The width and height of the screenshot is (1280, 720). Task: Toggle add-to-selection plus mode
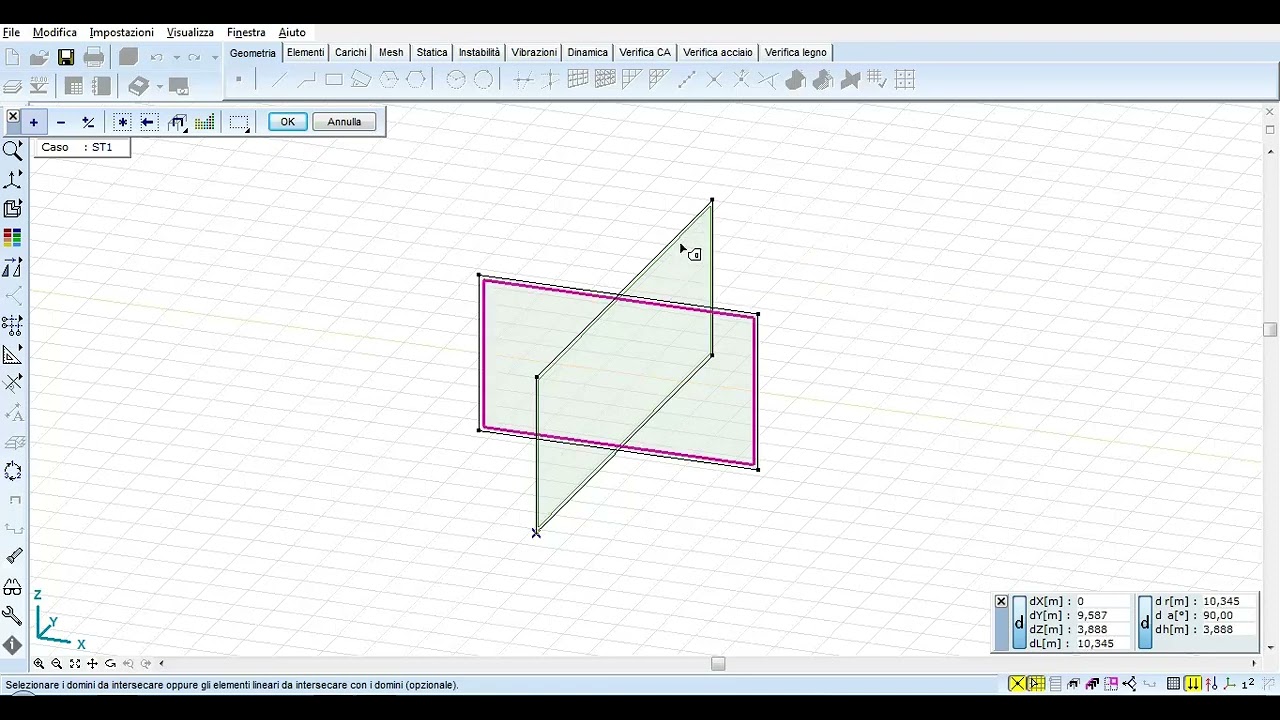33,122
